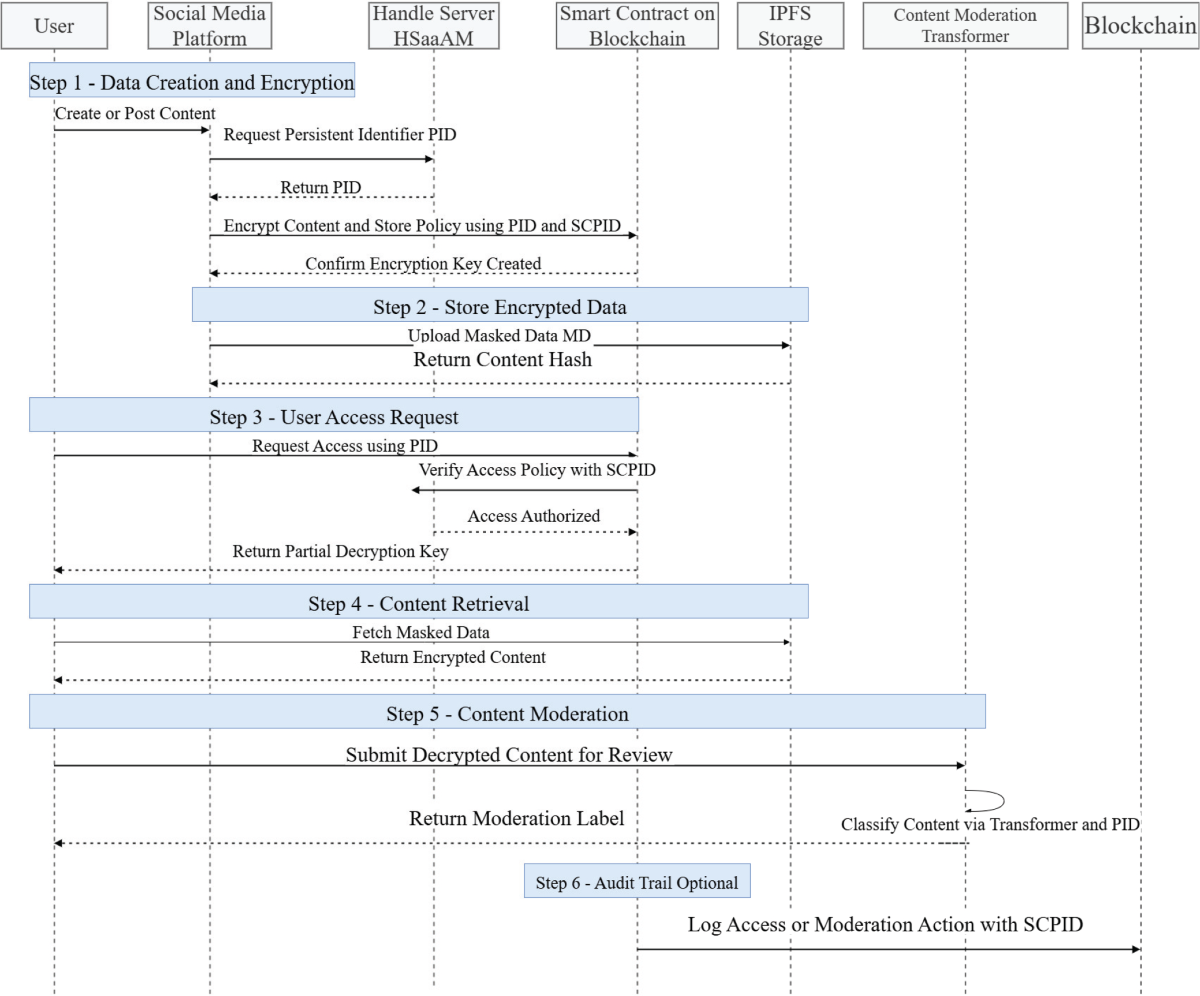Click the Step 6 Audit Trail Optional banner
The image size is (1200, 996).
point(637,881)
